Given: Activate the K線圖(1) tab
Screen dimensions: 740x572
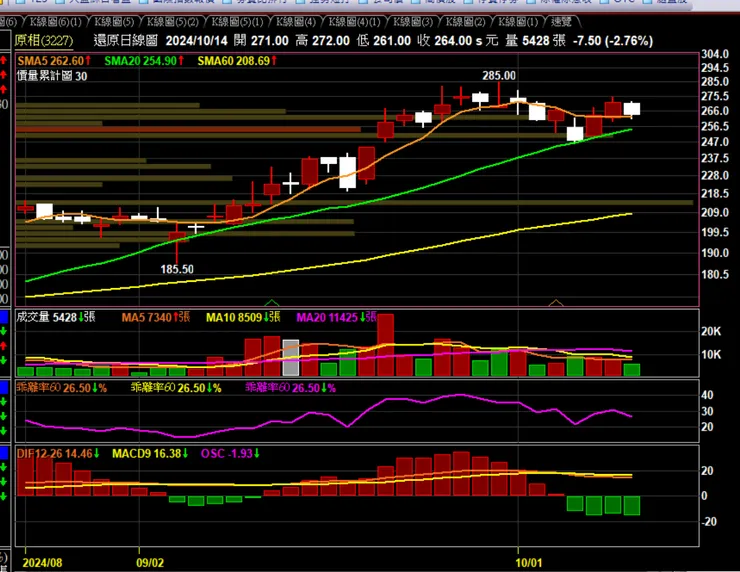Looking at the screenshot, I should click(x=518, y=22).
